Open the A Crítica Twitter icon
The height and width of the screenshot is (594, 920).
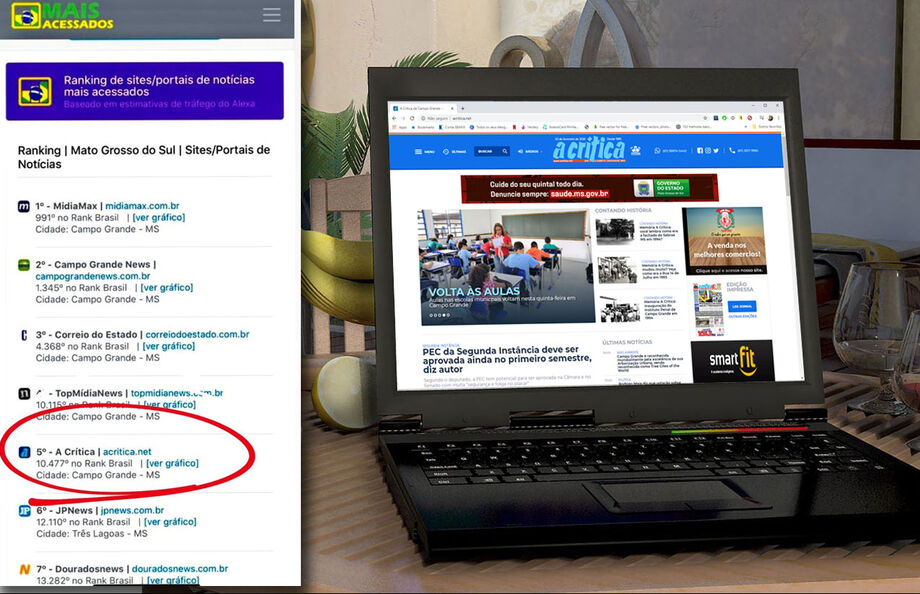(x=716, y=151)
